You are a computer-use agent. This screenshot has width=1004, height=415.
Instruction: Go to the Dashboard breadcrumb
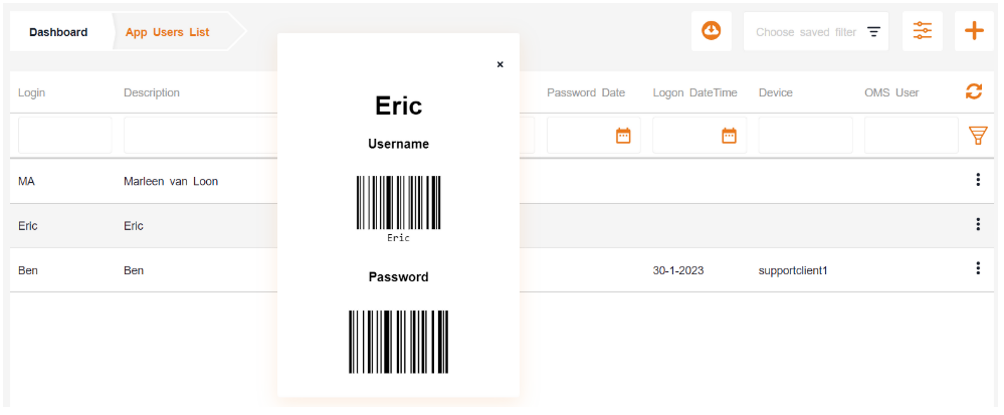(58, 32)
